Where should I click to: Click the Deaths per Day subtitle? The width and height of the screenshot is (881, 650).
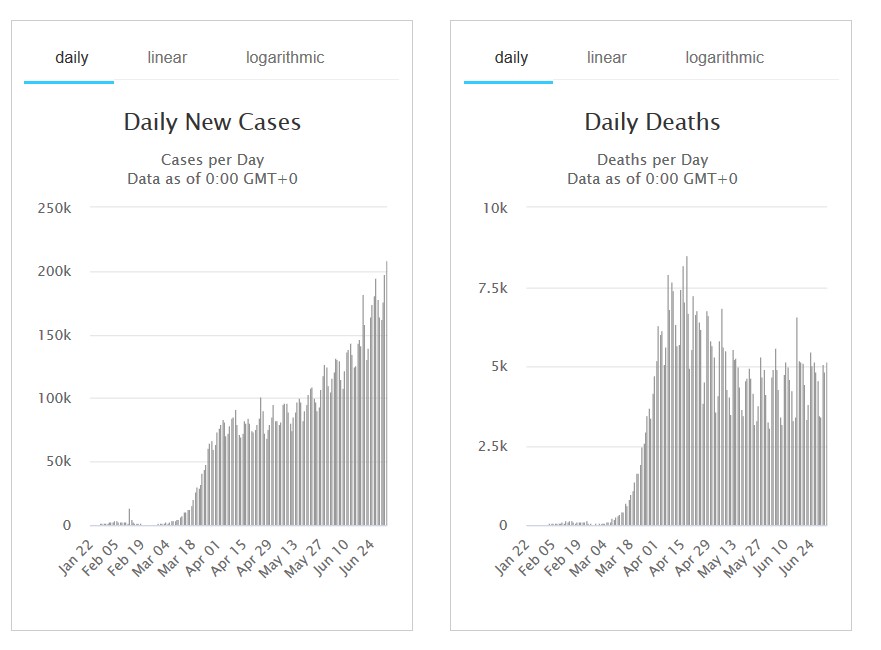click(x=652, y=160)
